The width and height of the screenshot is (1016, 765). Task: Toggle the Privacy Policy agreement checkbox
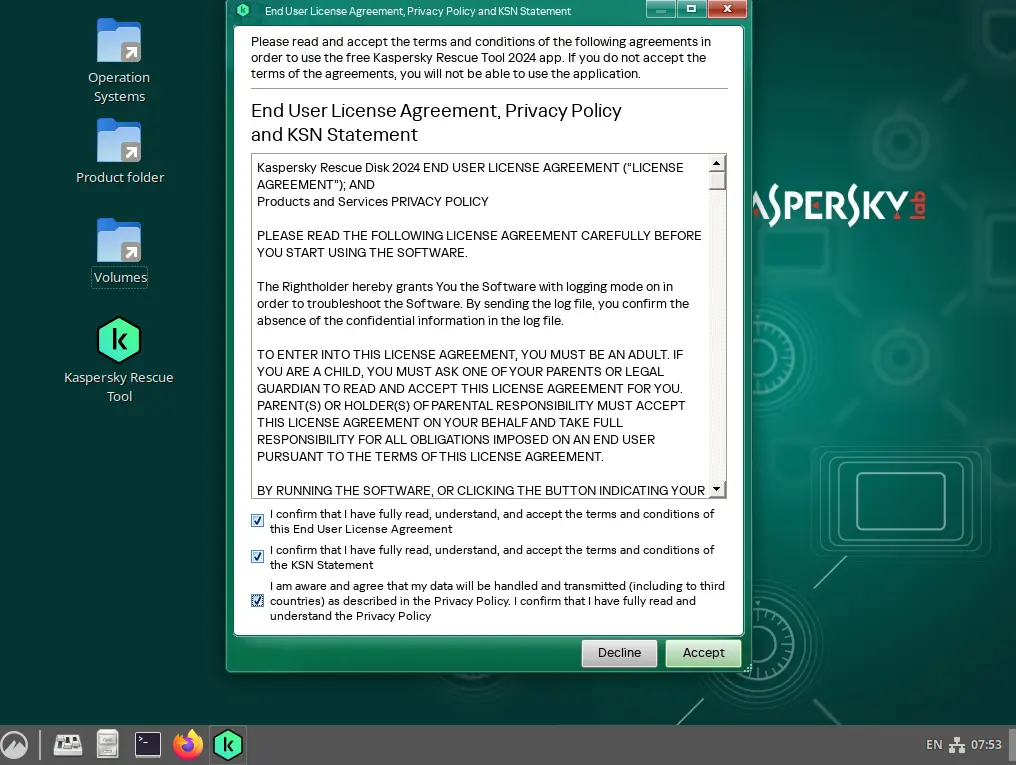pos(258,601)
